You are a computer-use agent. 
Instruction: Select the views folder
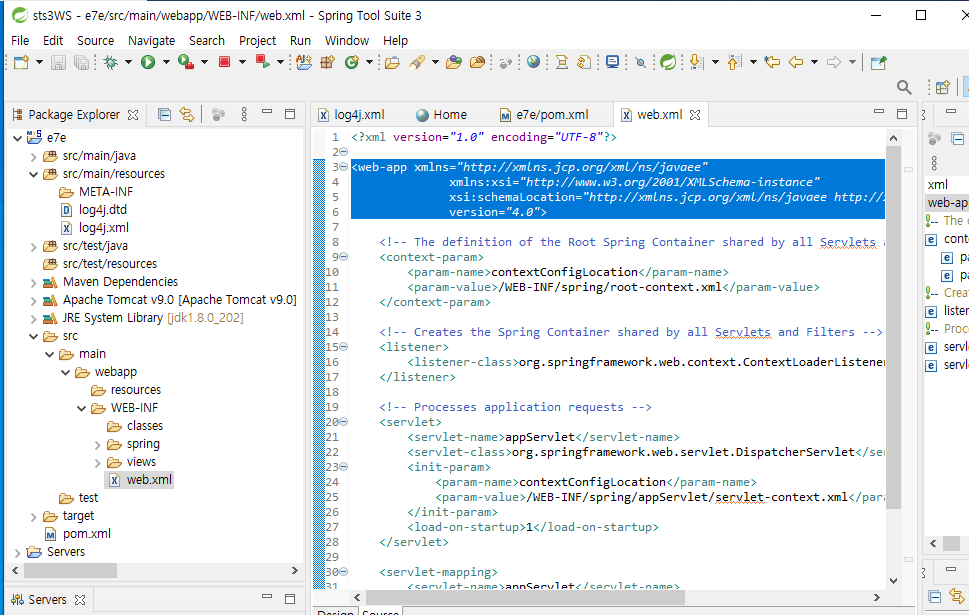click(132, 462)
